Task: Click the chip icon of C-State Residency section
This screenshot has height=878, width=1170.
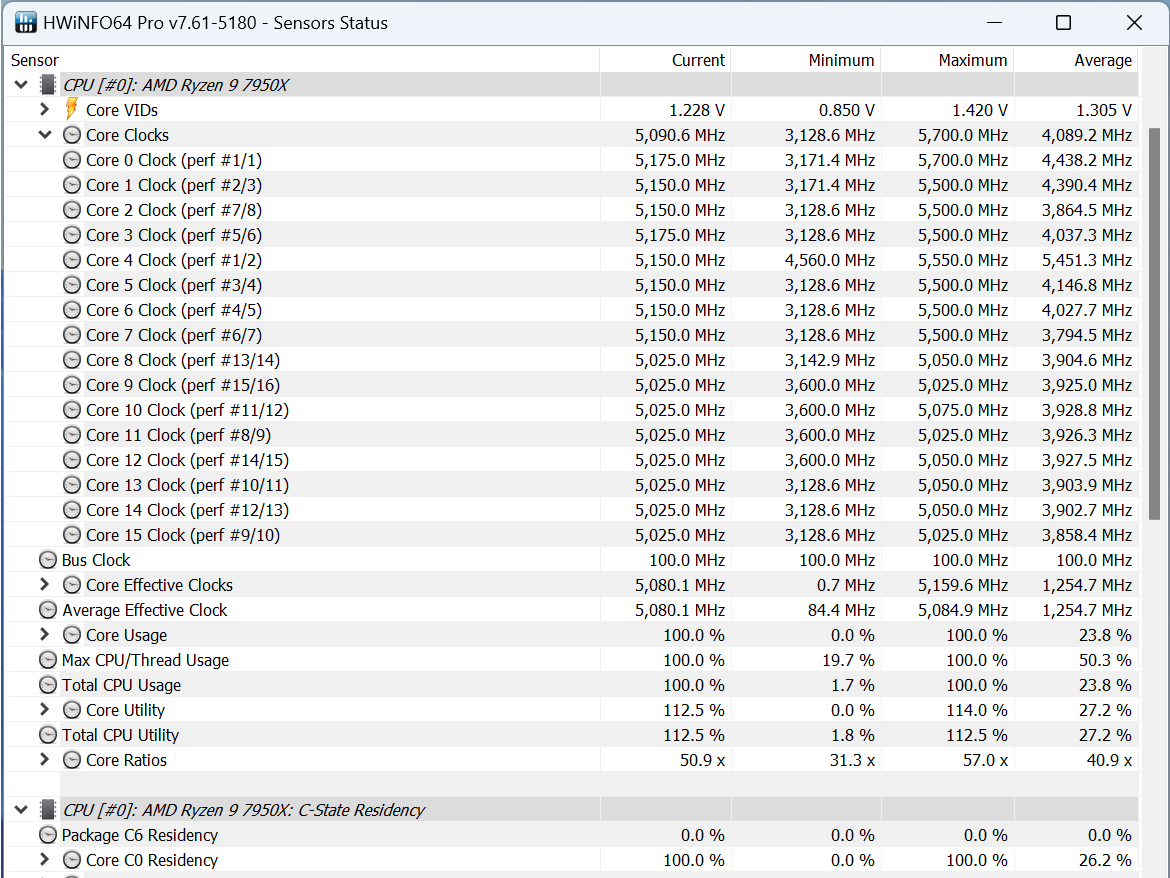Action: [48, 810]
